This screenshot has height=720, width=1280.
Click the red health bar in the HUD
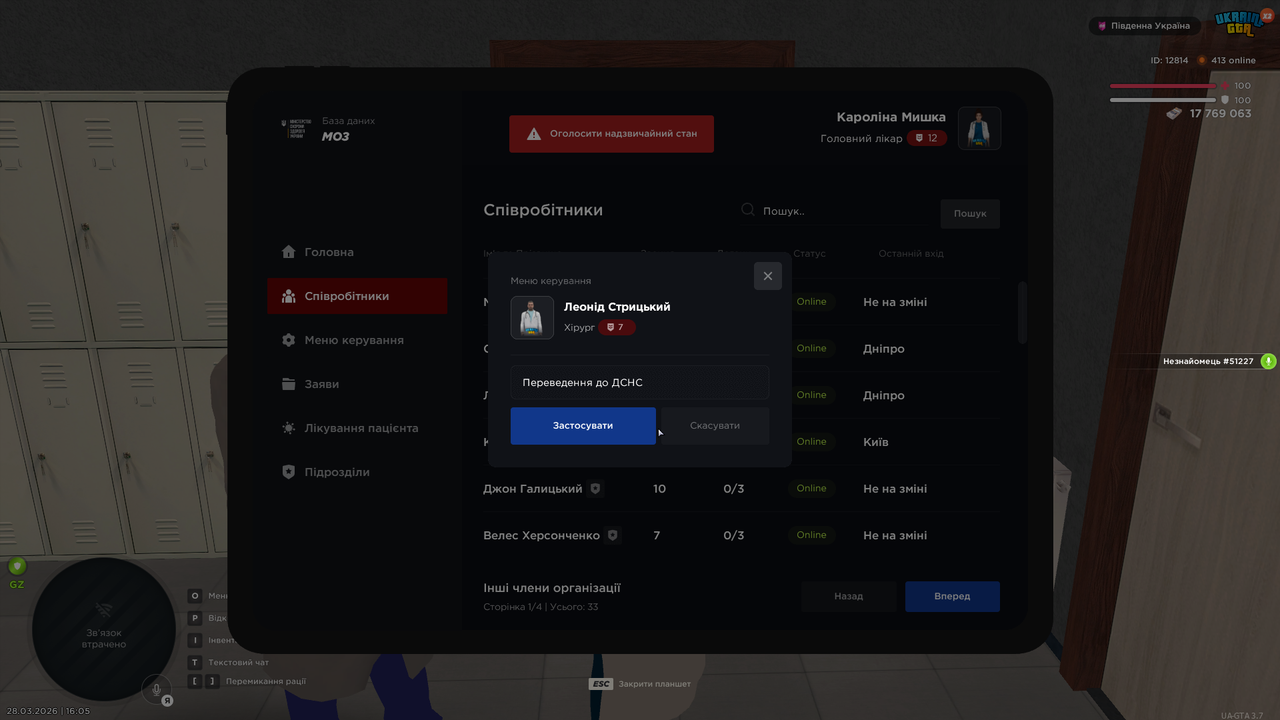click(x=1165, y=86)
